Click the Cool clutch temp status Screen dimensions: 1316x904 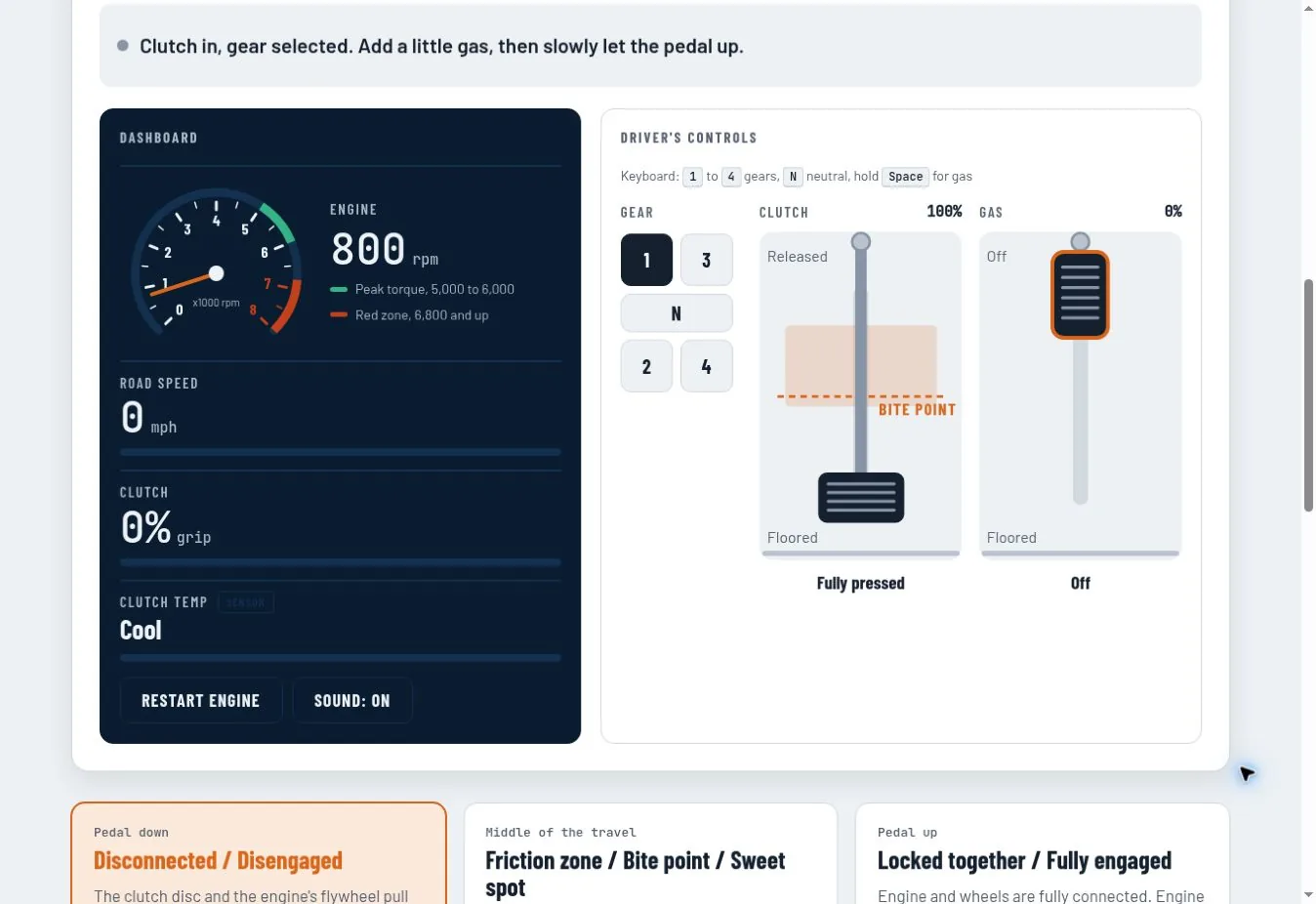click(x=141, y=631)
